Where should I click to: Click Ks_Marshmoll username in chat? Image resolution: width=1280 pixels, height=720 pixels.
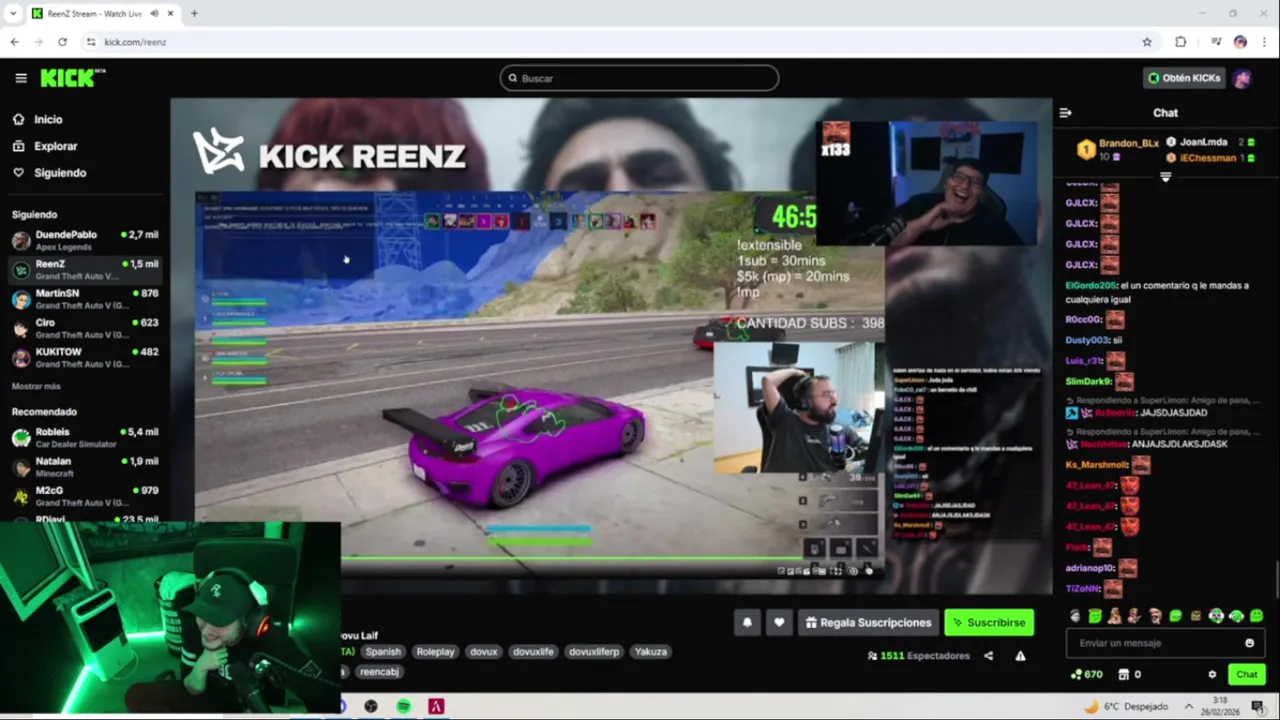tap(1097, 464)
